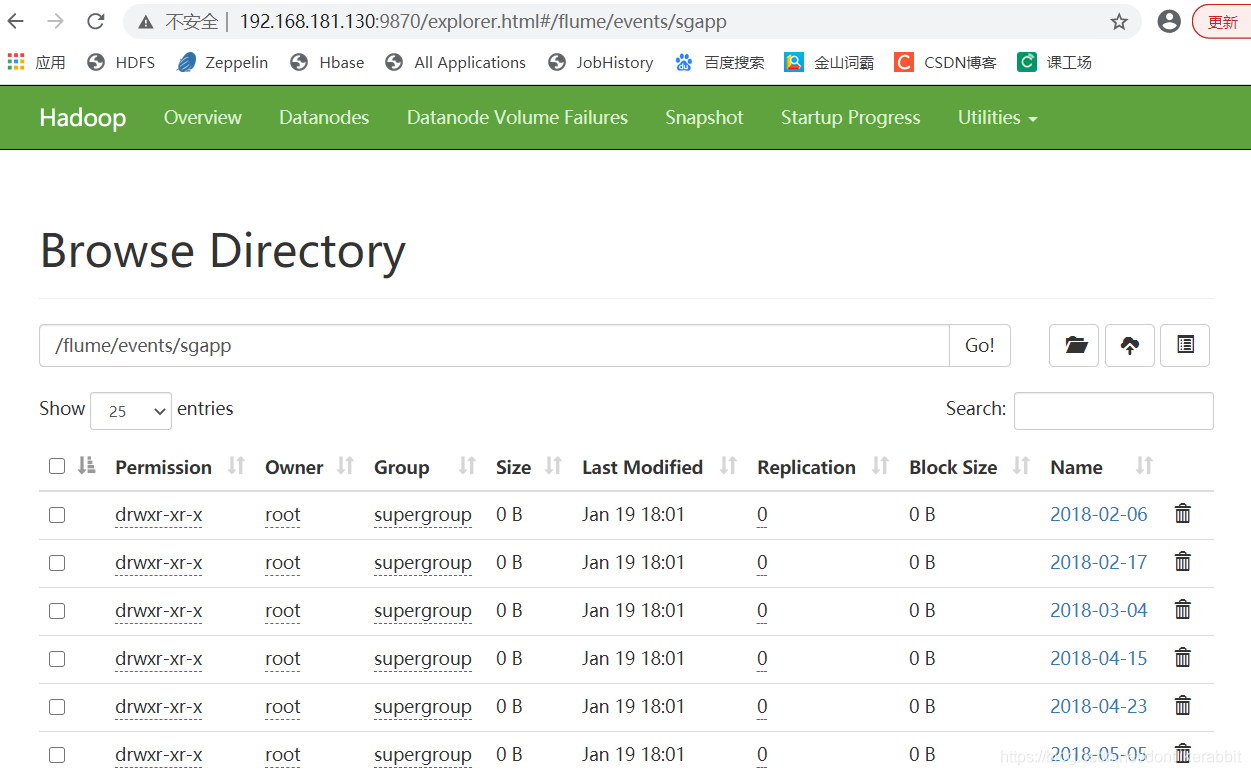This screenshot has height=775, width=1251.
Task: Bookmark this page with the star icon
Action: 1119,21
